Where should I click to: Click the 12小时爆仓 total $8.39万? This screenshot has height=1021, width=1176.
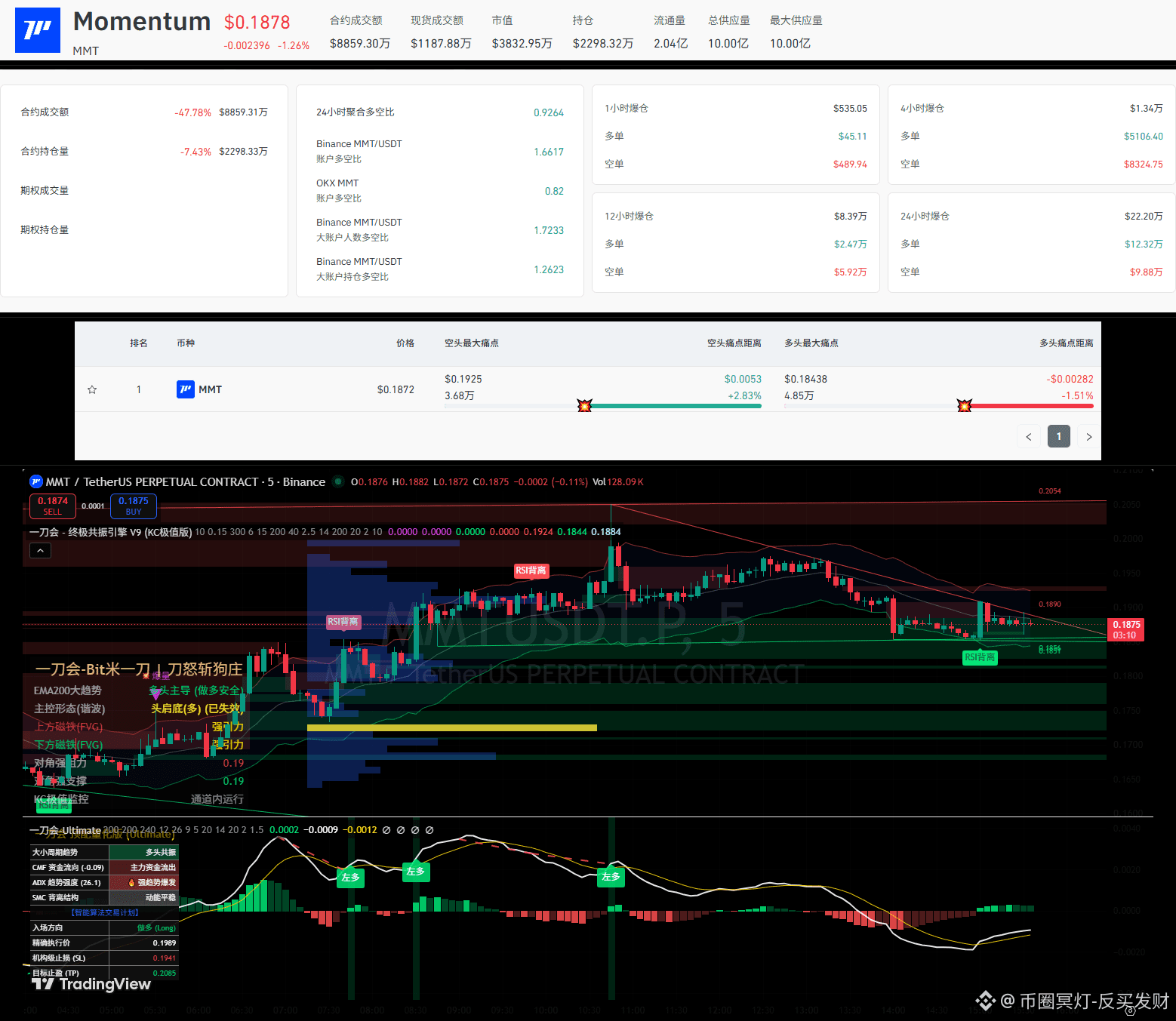pyautogui.click(x=851, y=217)
